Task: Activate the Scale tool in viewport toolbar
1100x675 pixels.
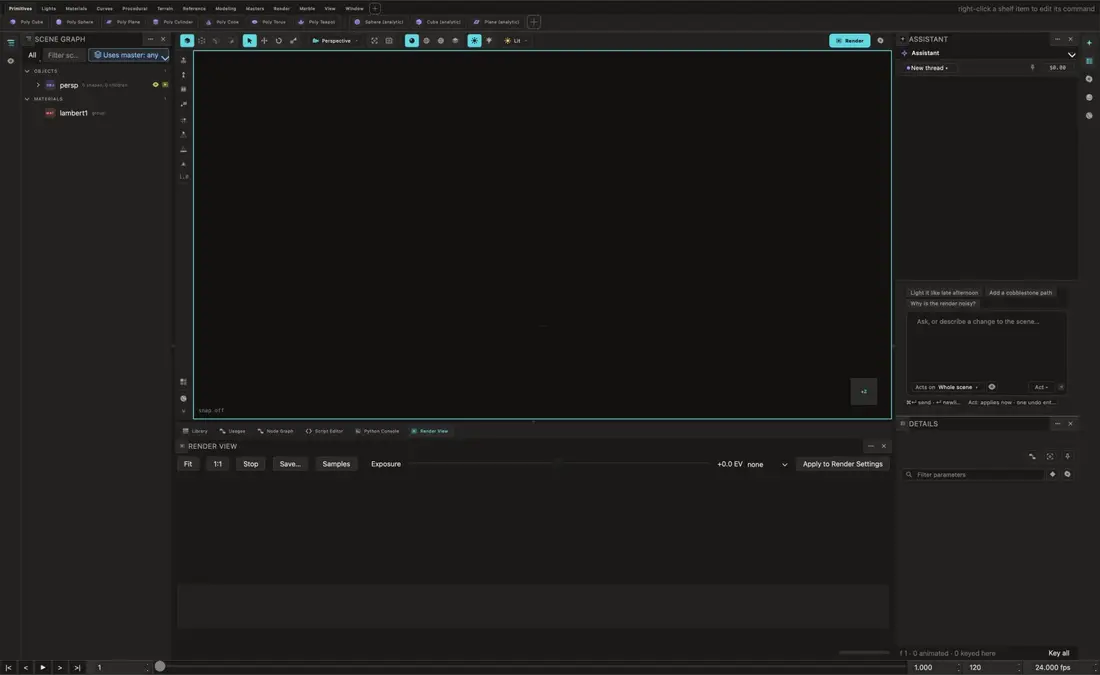Action: (x=293, y=41)
